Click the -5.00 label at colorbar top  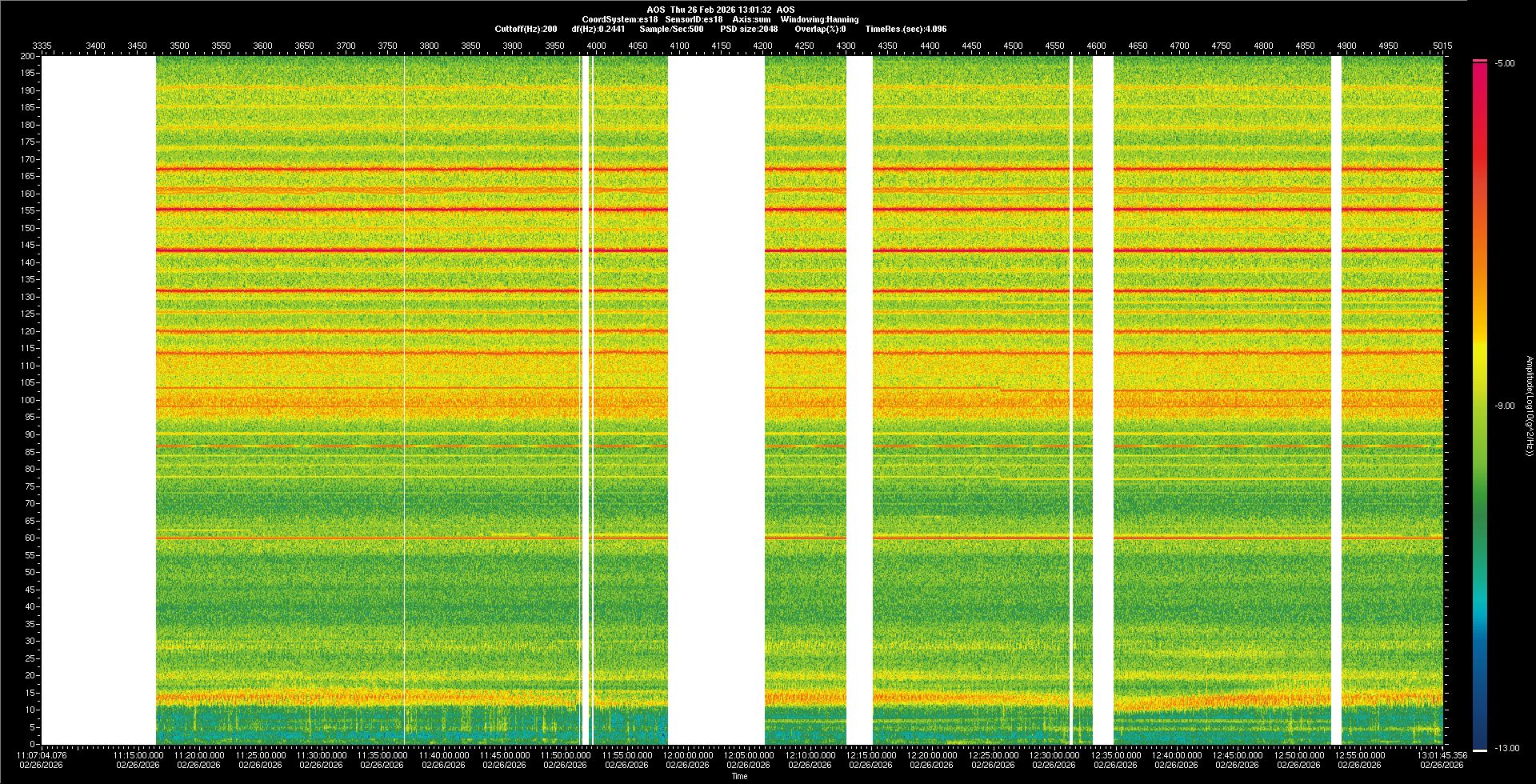(x=1505, y=63)
